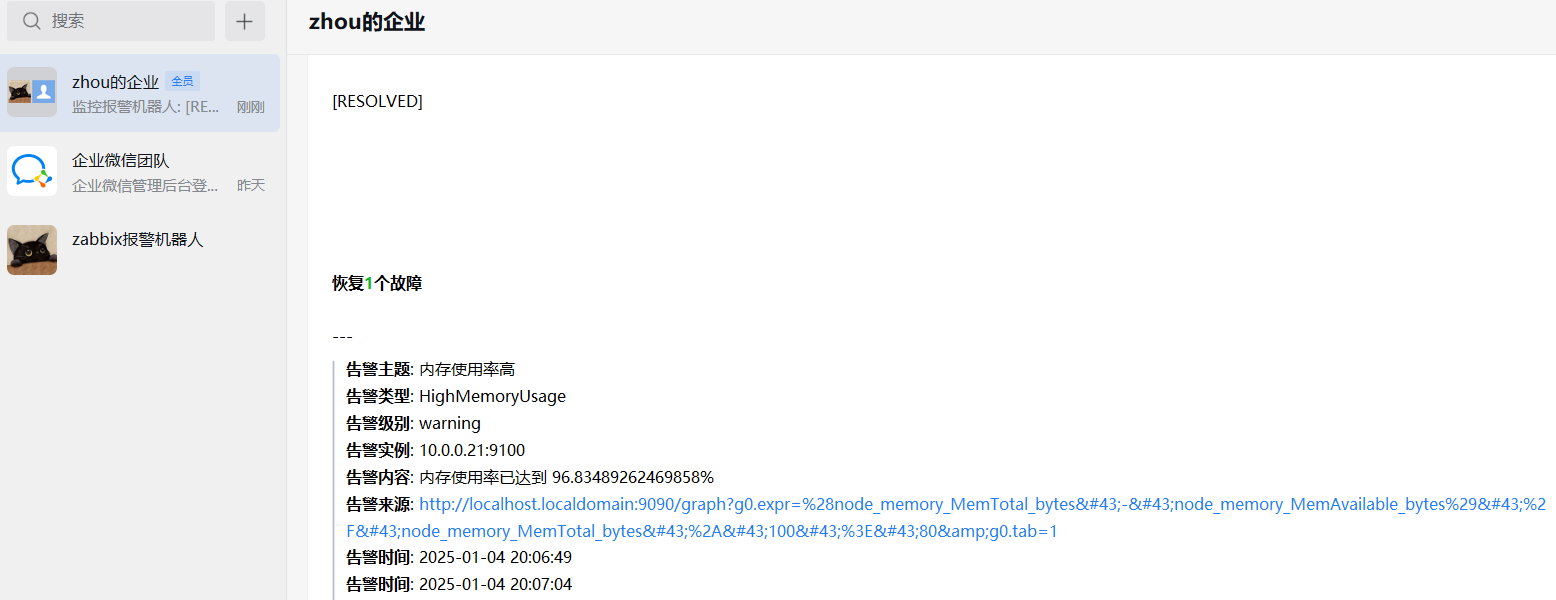This screenshot has height=600, width=1556.
Task: Click the plus icon to start a chat
Action: point(245,21)
